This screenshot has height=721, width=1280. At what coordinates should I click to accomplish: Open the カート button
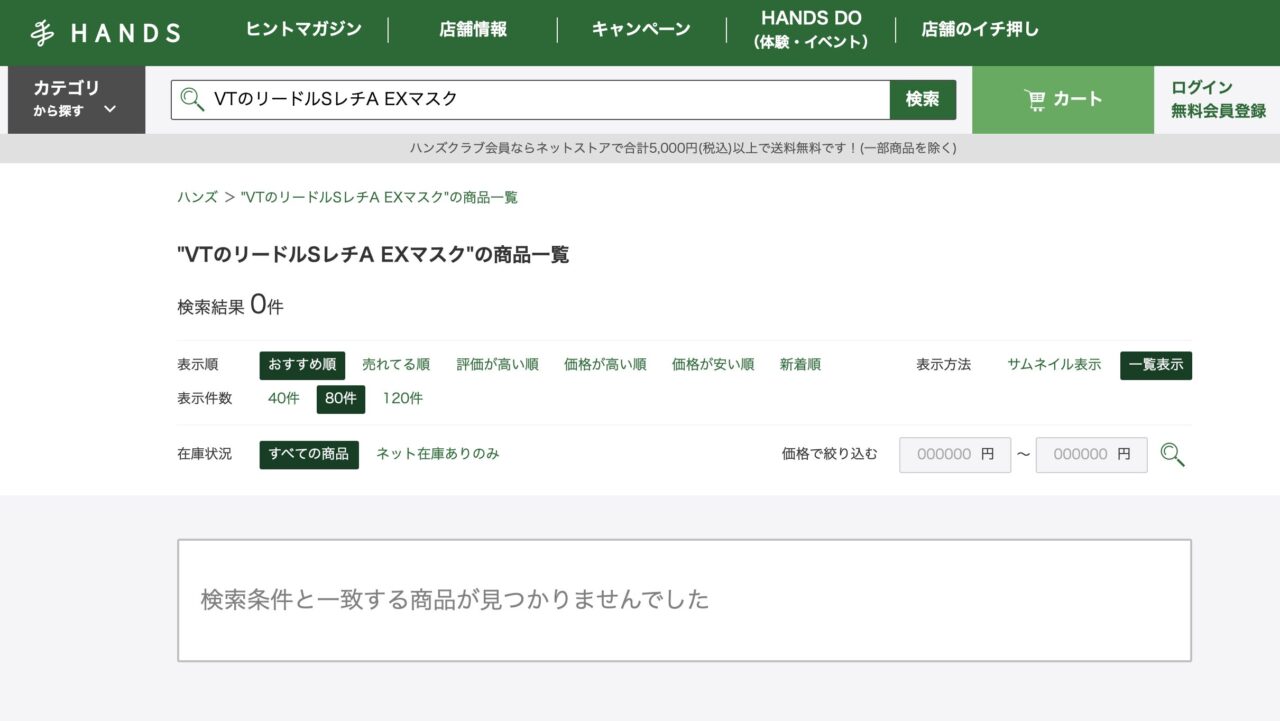[1063, 99]
